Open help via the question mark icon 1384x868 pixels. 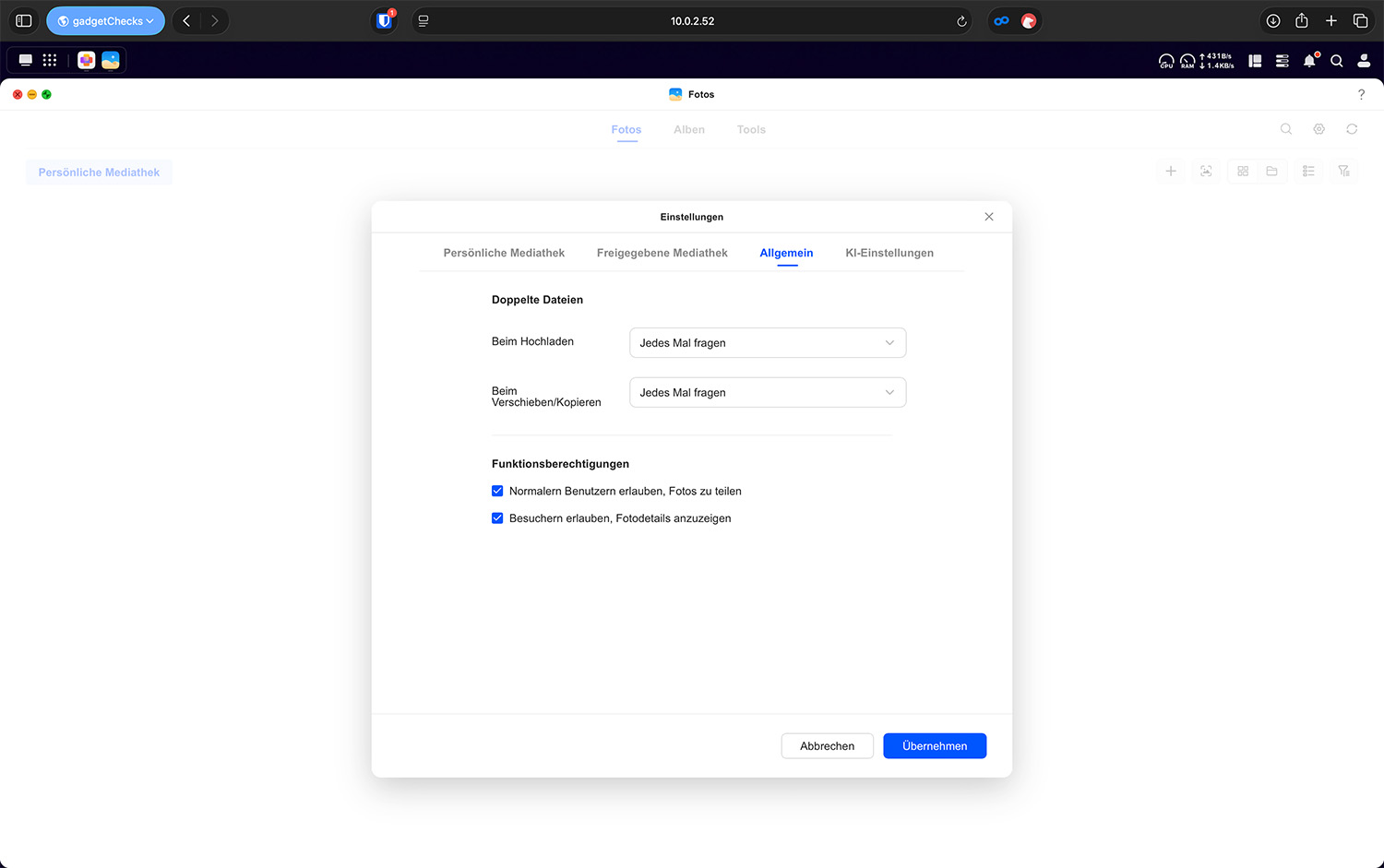(x=1361, y=94)
